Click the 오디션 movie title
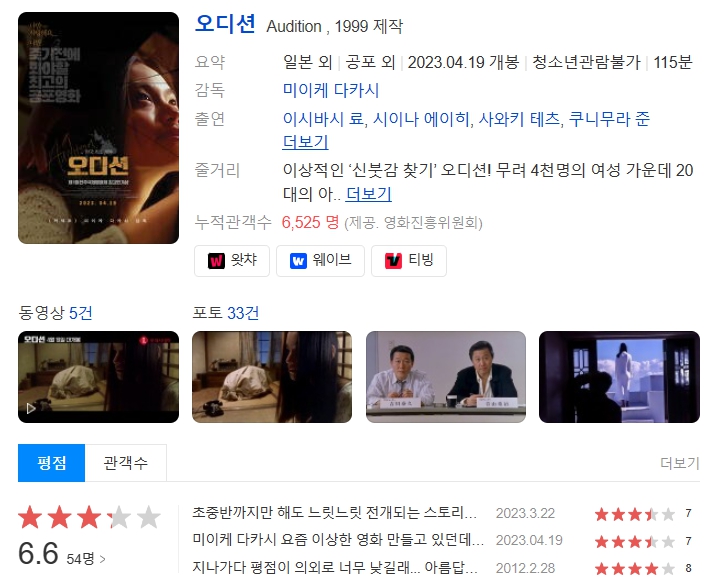Image resolution: width=720 pixels, height=580 pixels. [225, 24]
